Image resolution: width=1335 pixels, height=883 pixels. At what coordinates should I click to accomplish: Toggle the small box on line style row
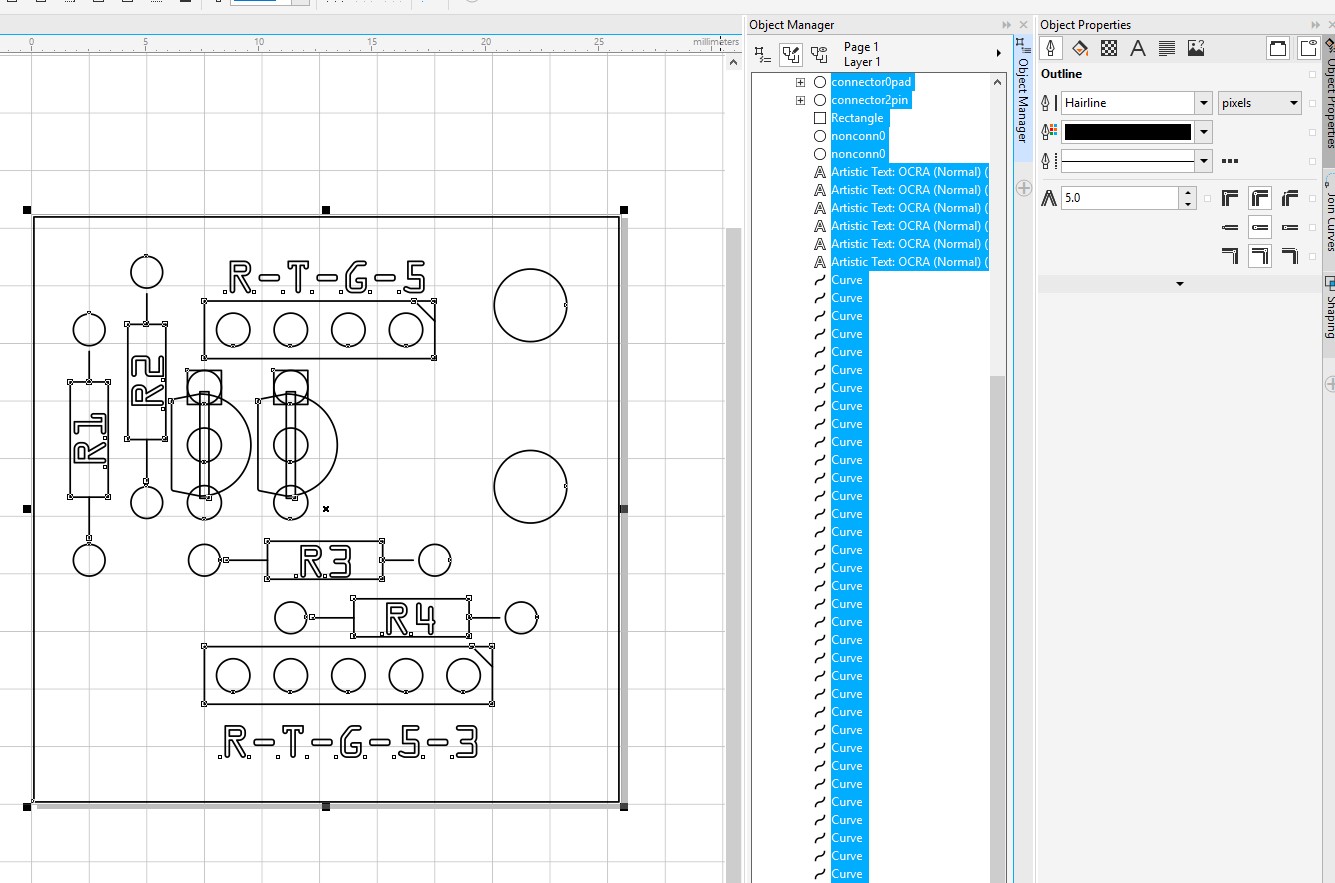[x=1312, y=161]
